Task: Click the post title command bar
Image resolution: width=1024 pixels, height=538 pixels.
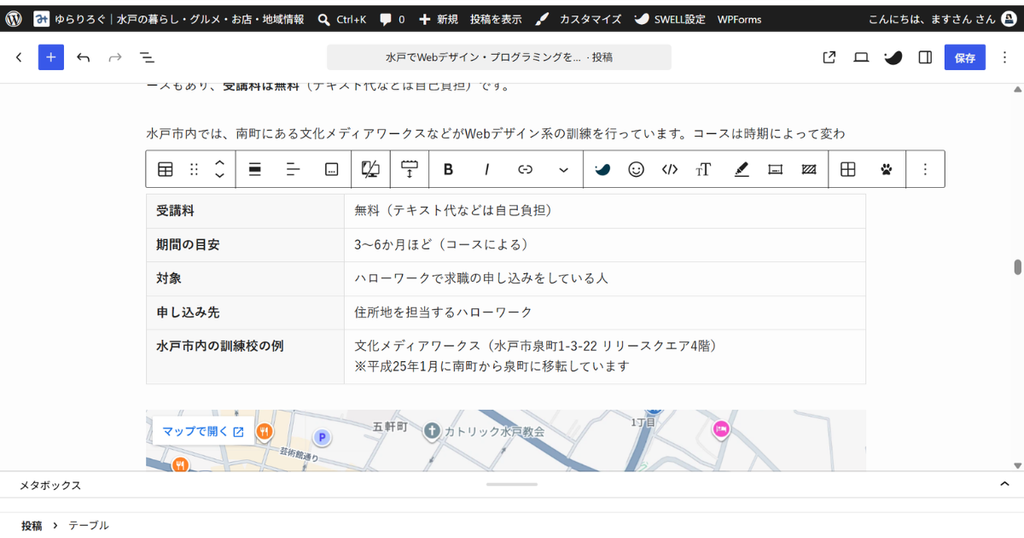Action: tap(499, 57)
